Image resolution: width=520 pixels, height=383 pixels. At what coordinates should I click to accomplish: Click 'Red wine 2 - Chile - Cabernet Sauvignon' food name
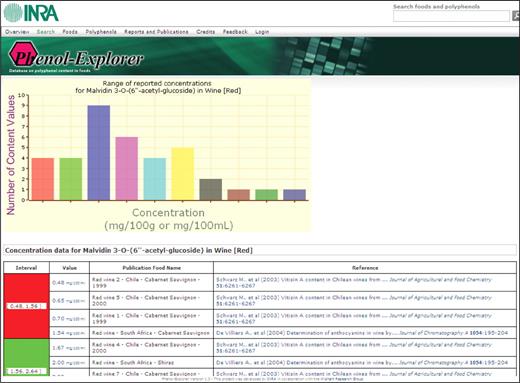click(146, 283)
